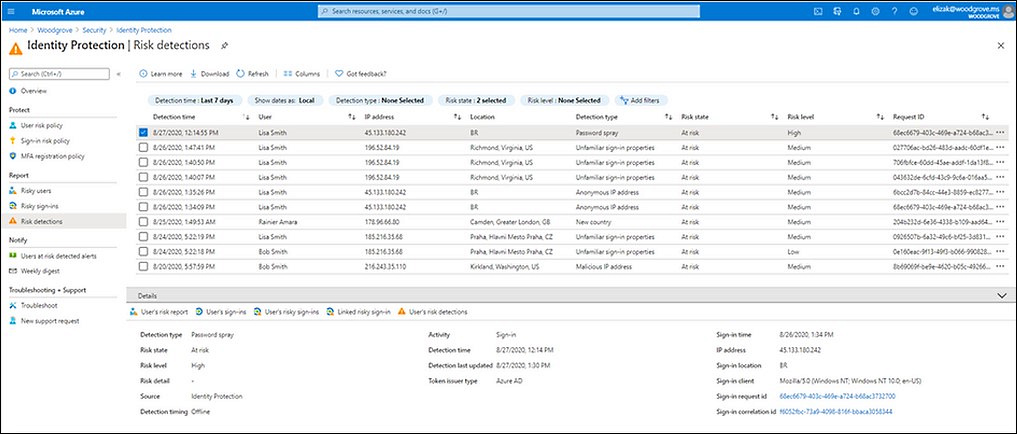Open the Help question mark icon

pyautogui.click(x=895, y=11)
